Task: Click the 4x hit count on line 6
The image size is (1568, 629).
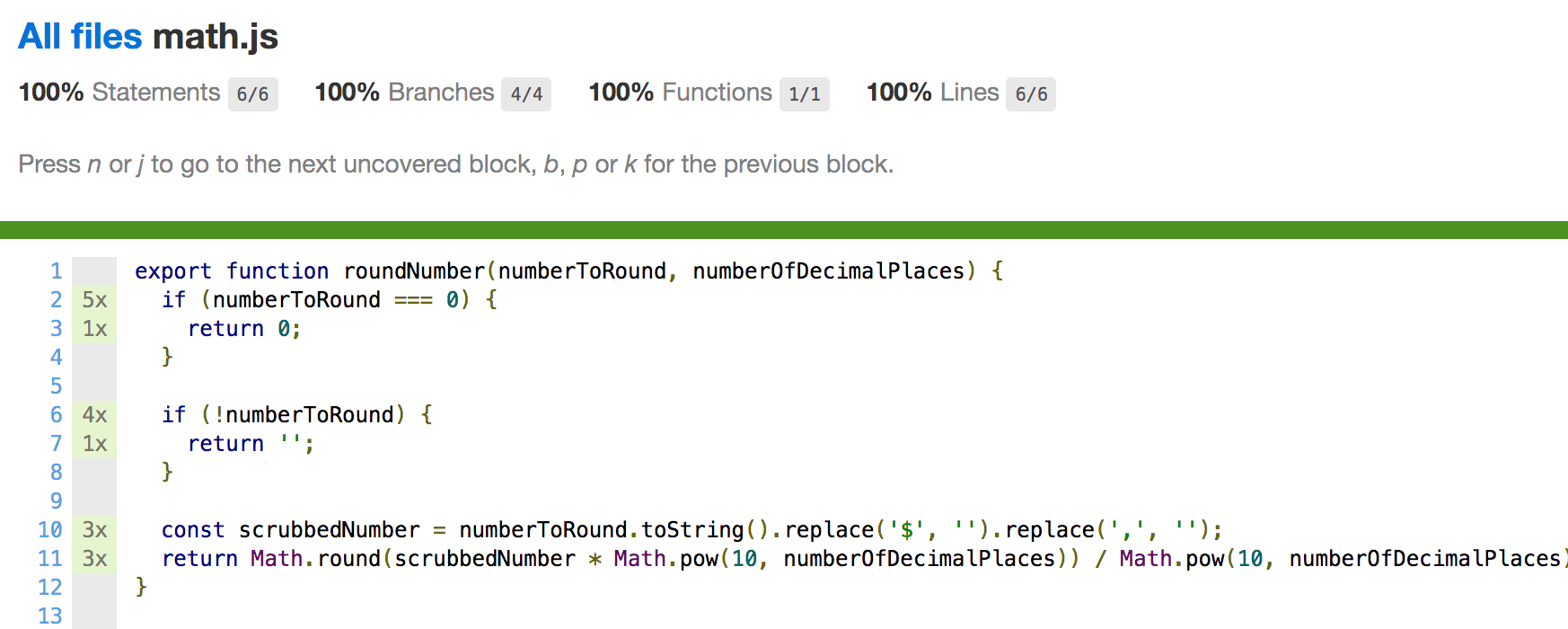Action: coord(94,415)
